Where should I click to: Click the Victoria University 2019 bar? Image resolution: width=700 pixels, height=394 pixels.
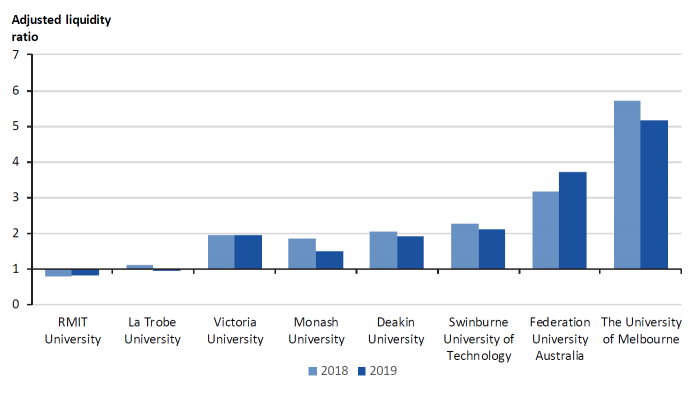point(248,252)
